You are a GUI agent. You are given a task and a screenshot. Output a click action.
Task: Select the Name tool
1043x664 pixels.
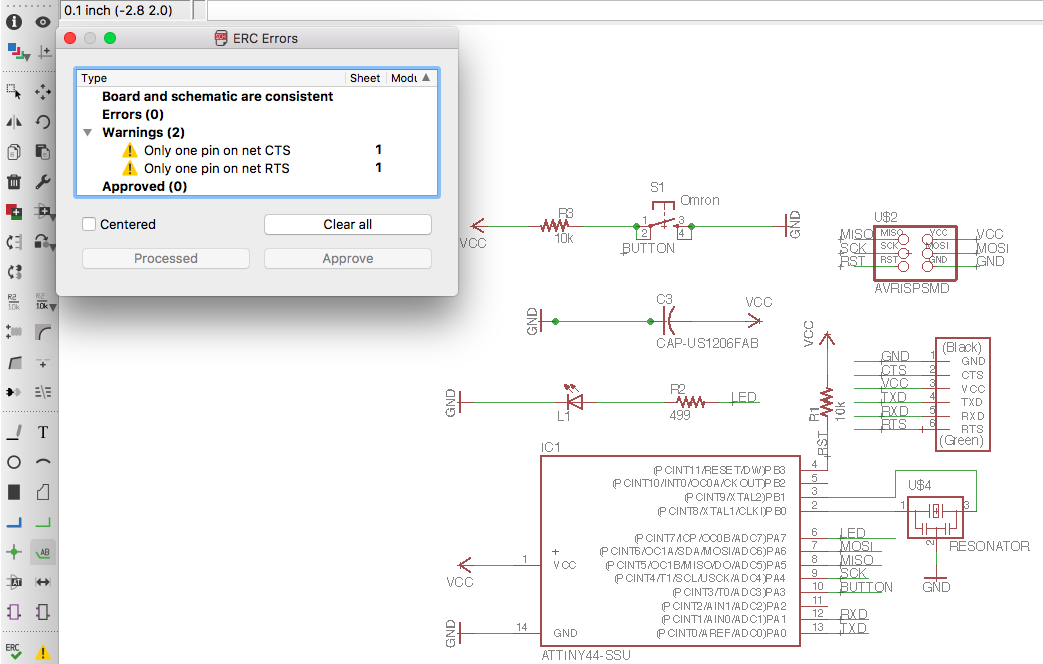click(x=14, y=301)
